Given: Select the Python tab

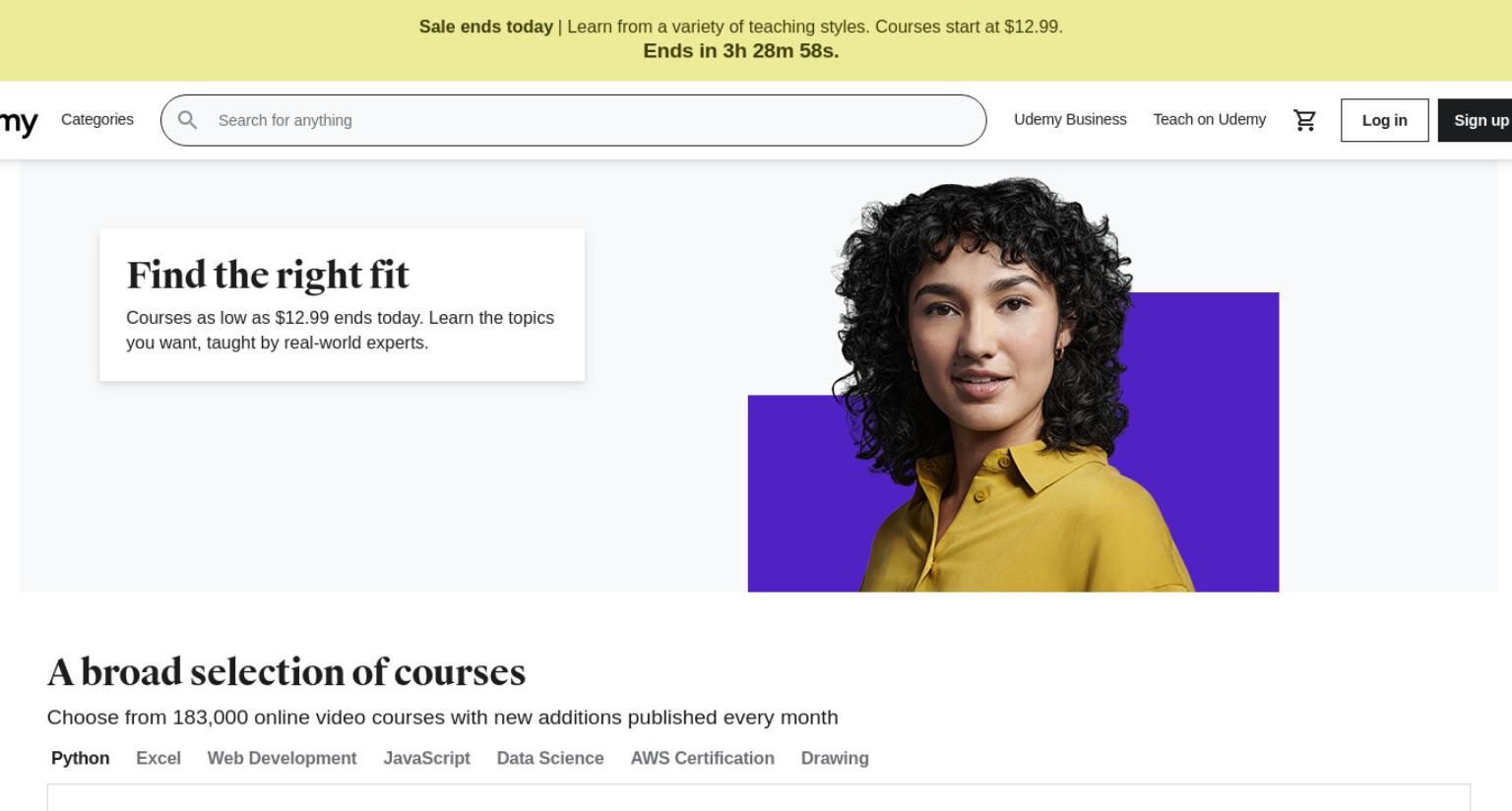Looking at the screenshot, I should pos(81,758).
